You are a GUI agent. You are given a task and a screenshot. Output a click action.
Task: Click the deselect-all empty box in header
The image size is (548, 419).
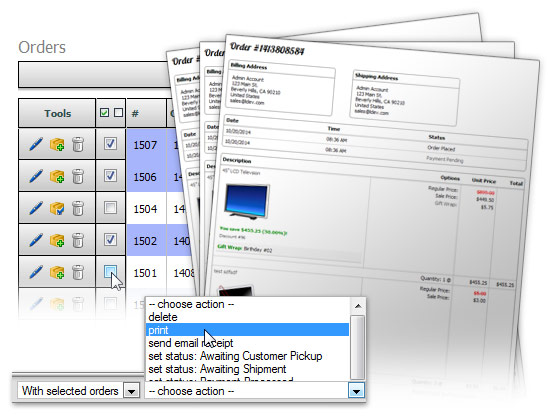point(118,113)
